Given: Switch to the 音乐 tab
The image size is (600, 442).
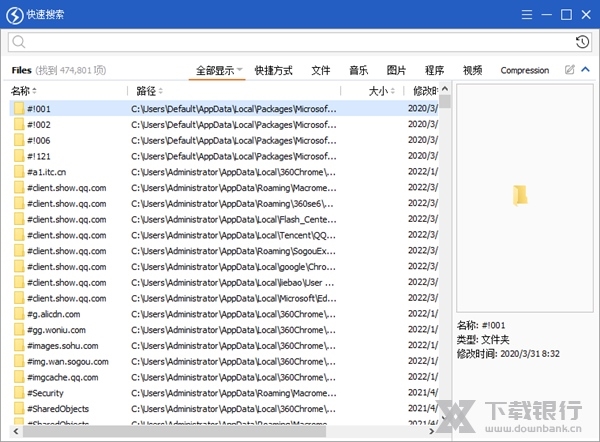Looking at the screenshot, I should 358,70.
